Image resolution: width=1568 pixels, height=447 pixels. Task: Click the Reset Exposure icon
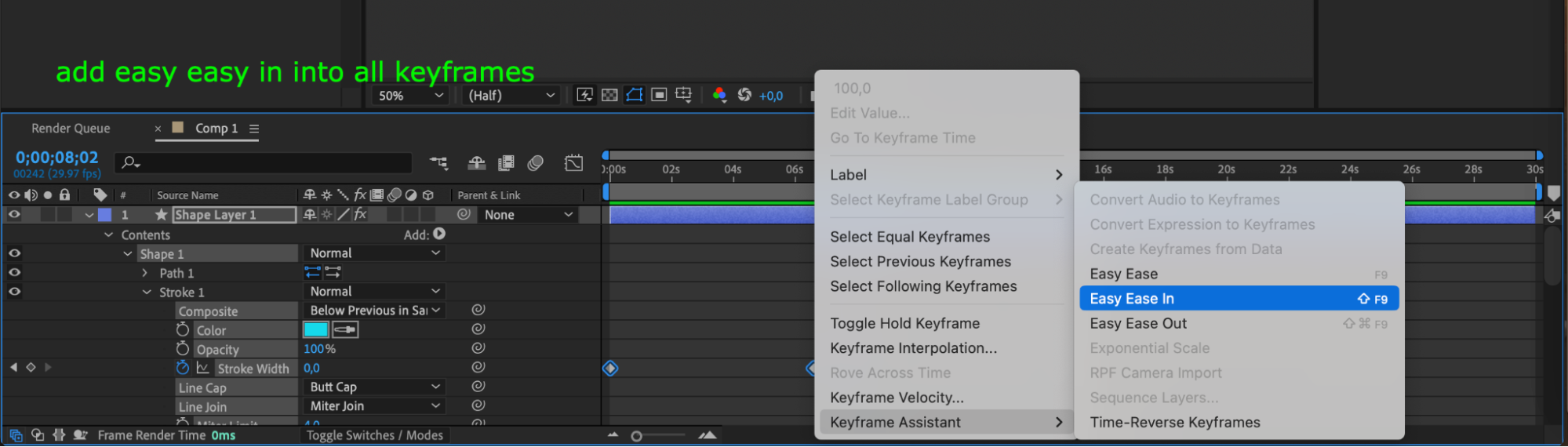click(x=744, y=95)
